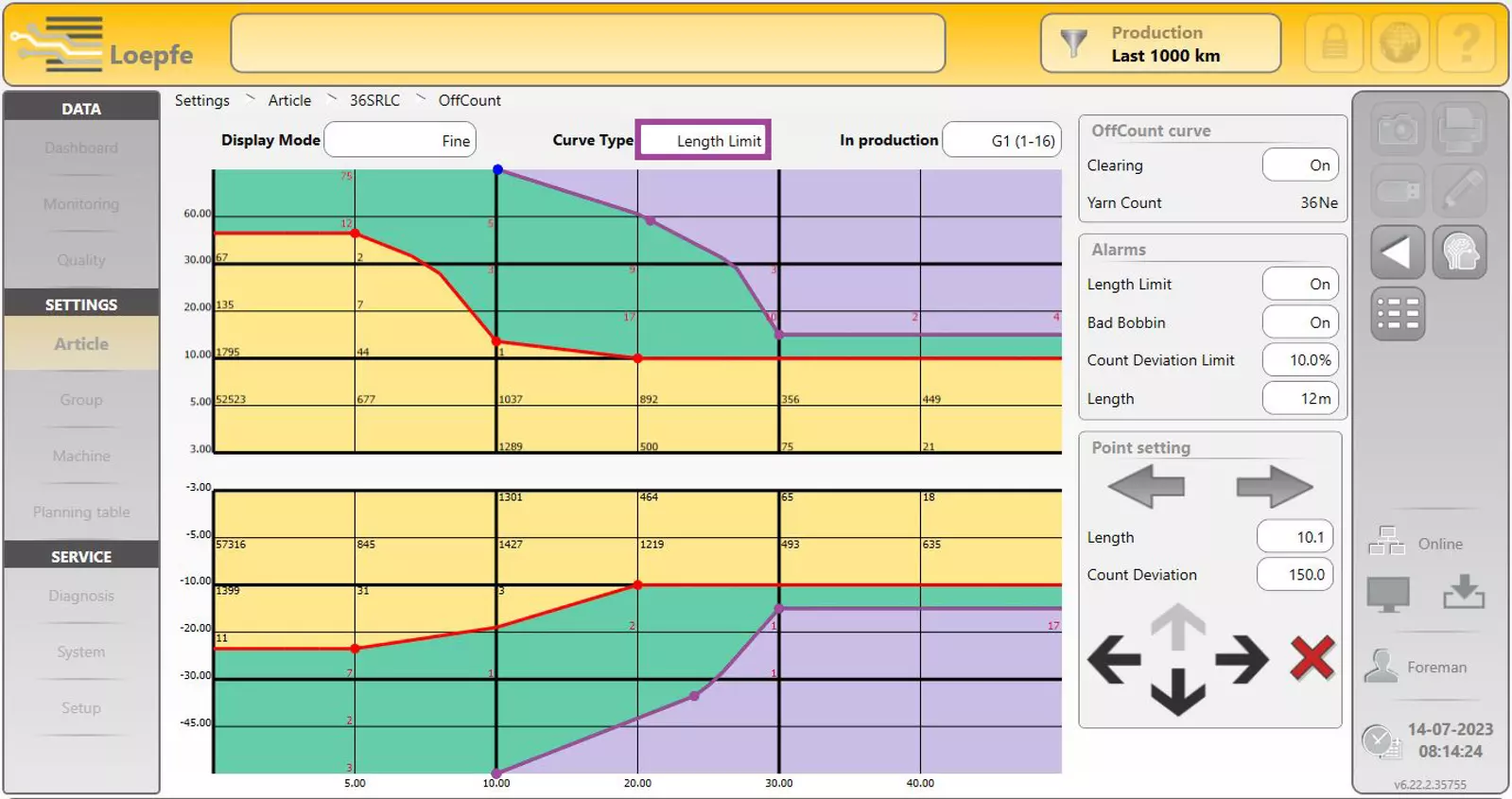The width and height of the screenshot is (1512, 799).
Task: Open the In production G1 (1-16) dropdown
Action: click(1001, 141)
